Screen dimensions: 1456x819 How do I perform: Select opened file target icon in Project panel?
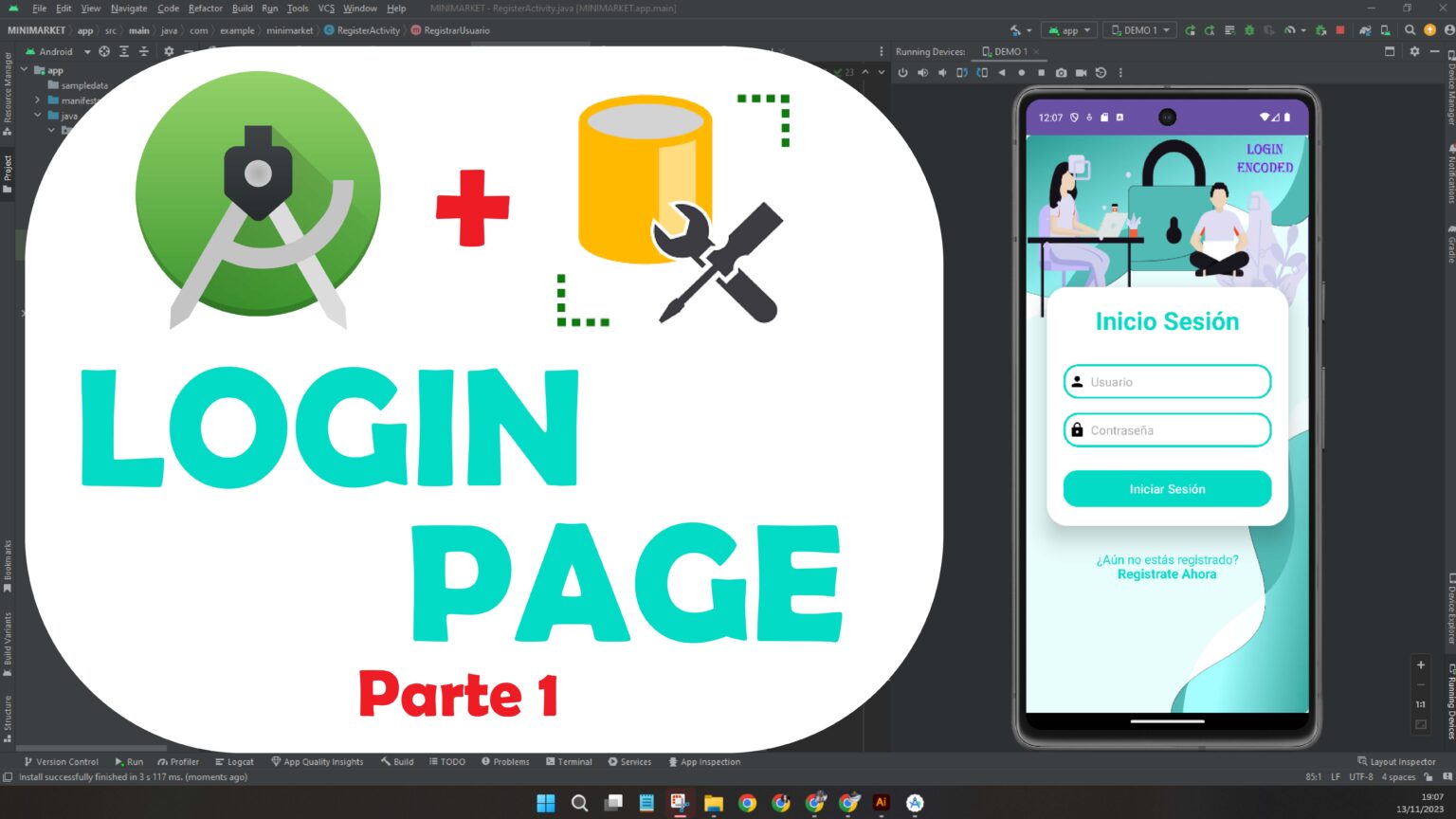[104, 52]
